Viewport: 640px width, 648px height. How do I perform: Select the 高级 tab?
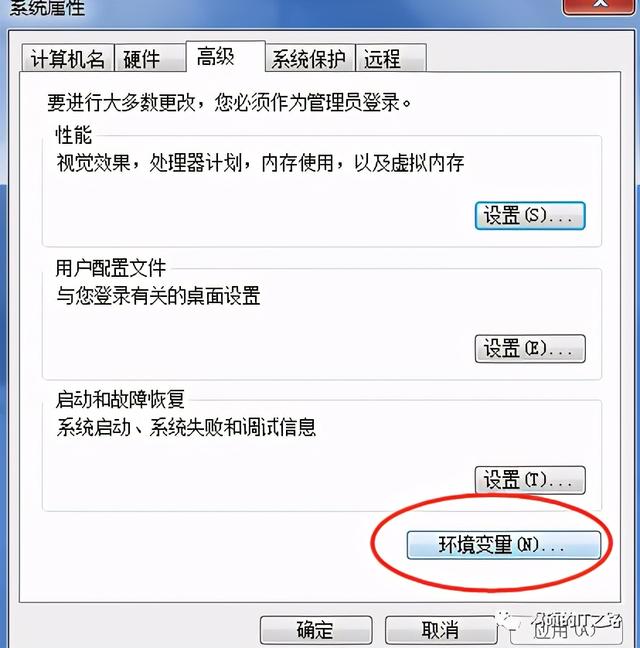click(226, 56)
